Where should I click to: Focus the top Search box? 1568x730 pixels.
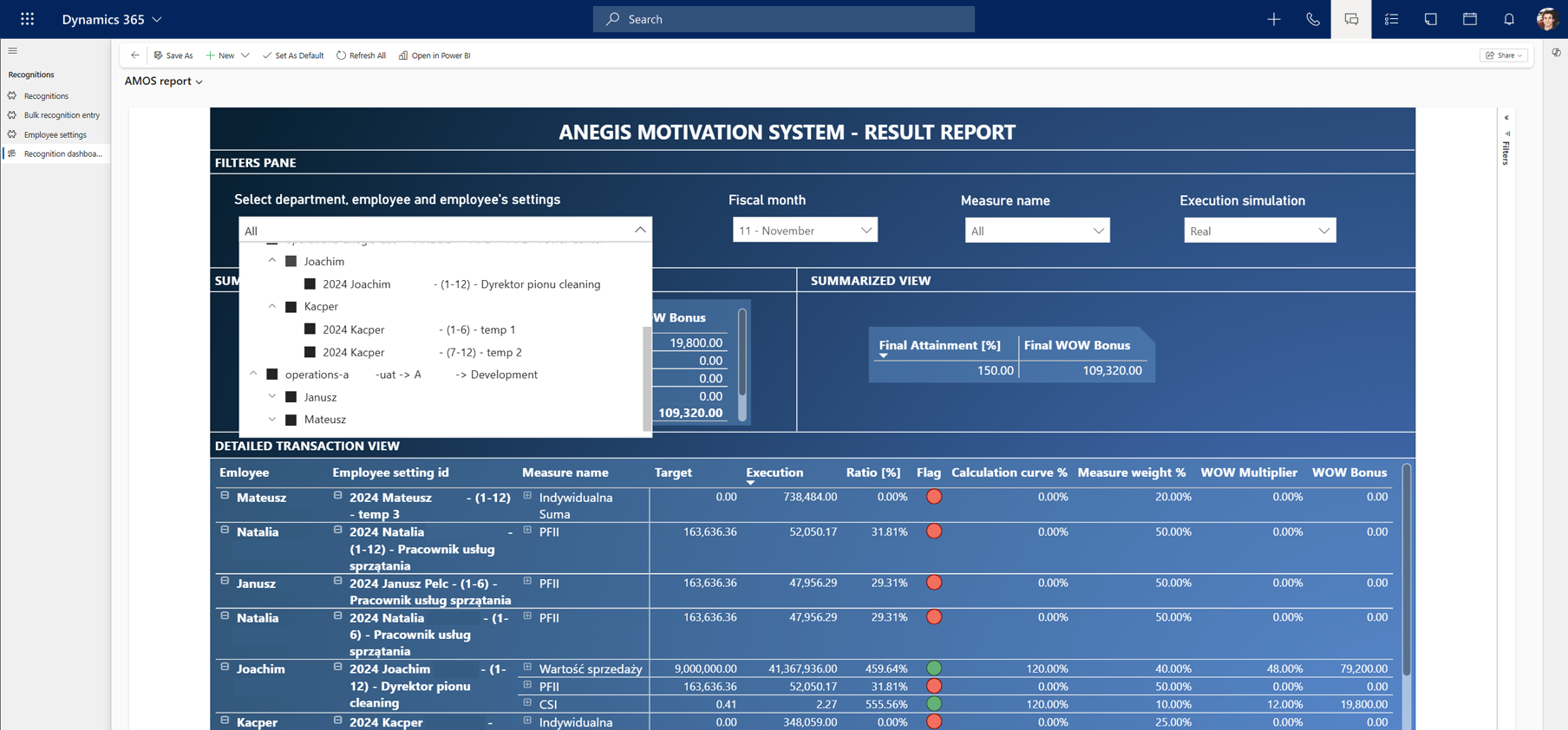[x=784, y=19]
